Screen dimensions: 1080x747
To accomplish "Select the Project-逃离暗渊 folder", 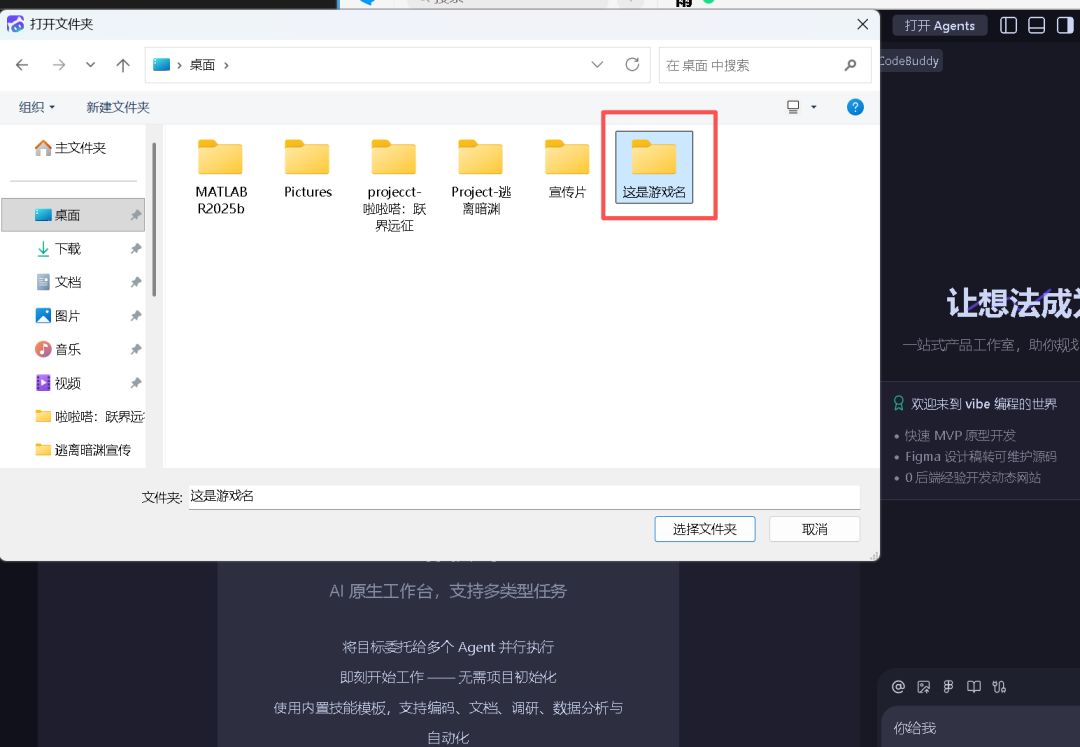I will click(x=481, y=177).
